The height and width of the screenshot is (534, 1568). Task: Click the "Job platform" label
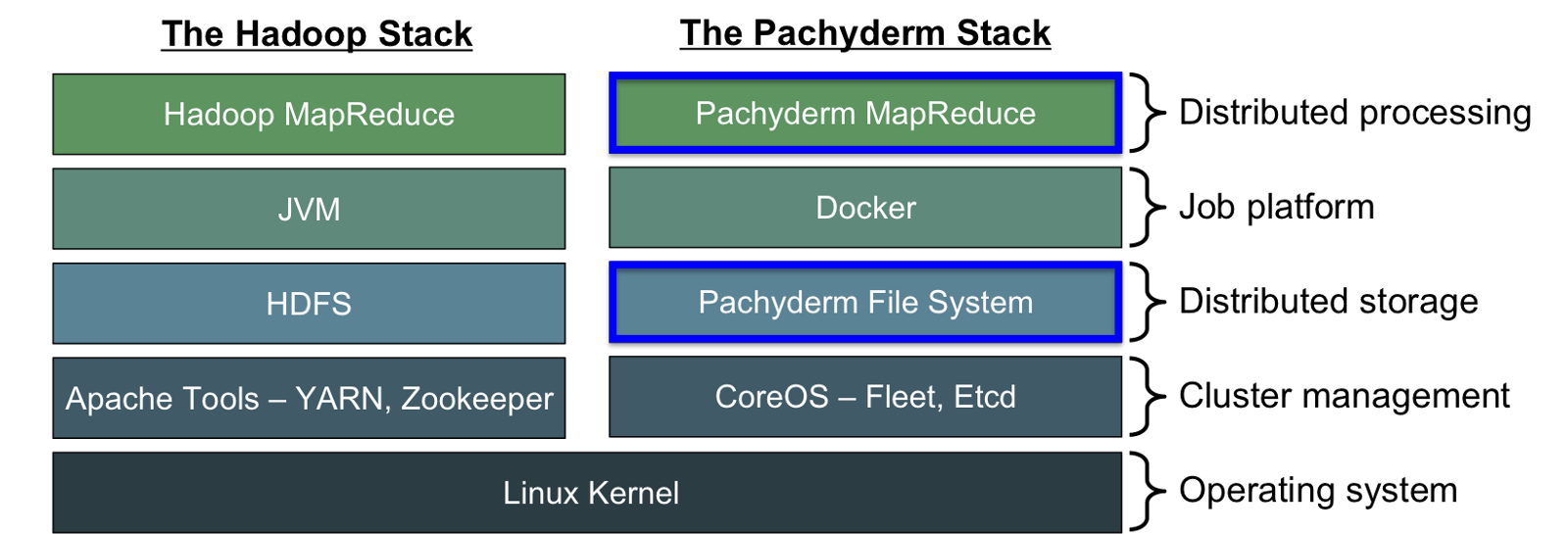pos(1276,207)
